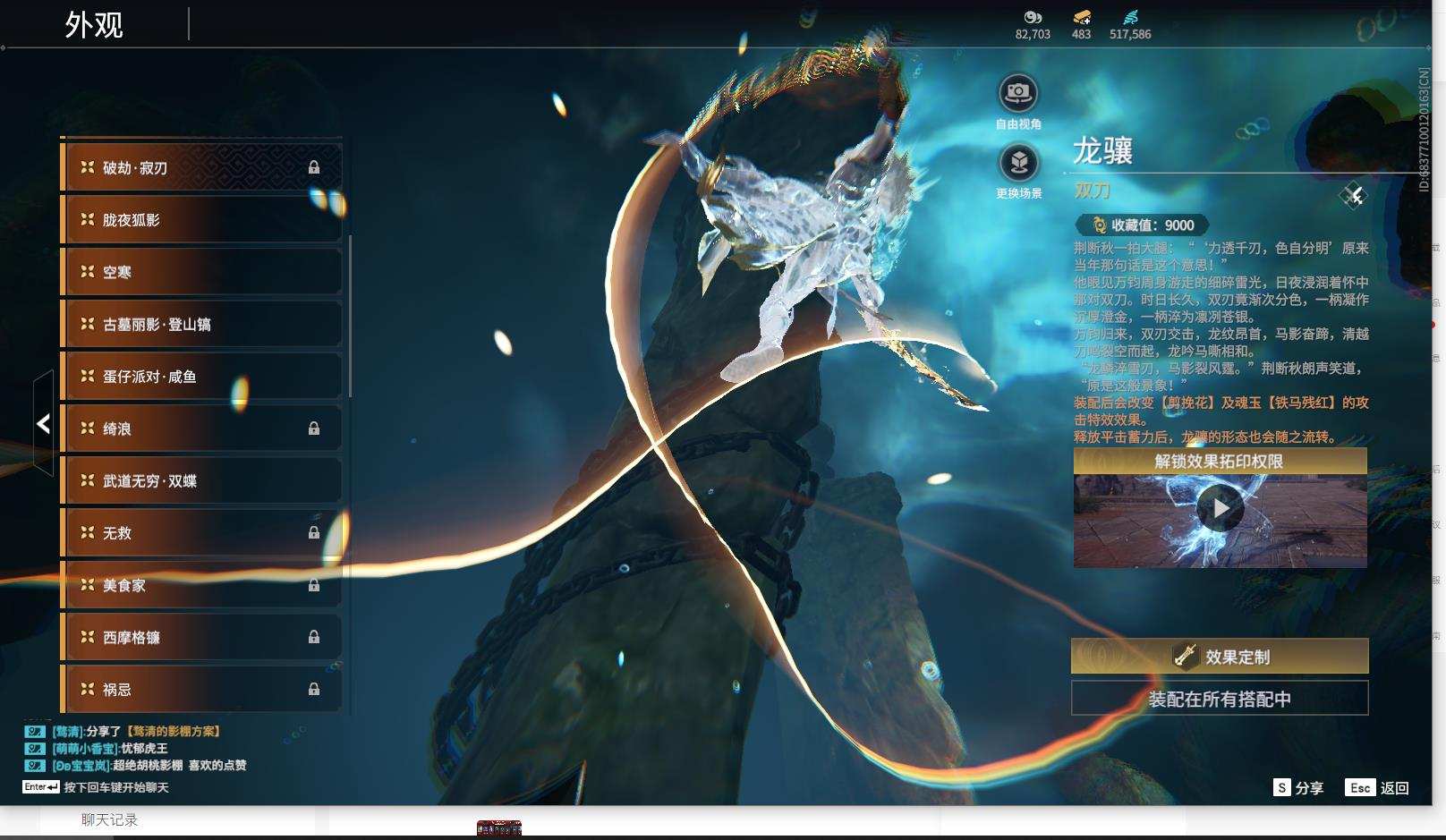
Task: Click the channel icon beside 萌萌小香宝's message
Action: [35, 749]
